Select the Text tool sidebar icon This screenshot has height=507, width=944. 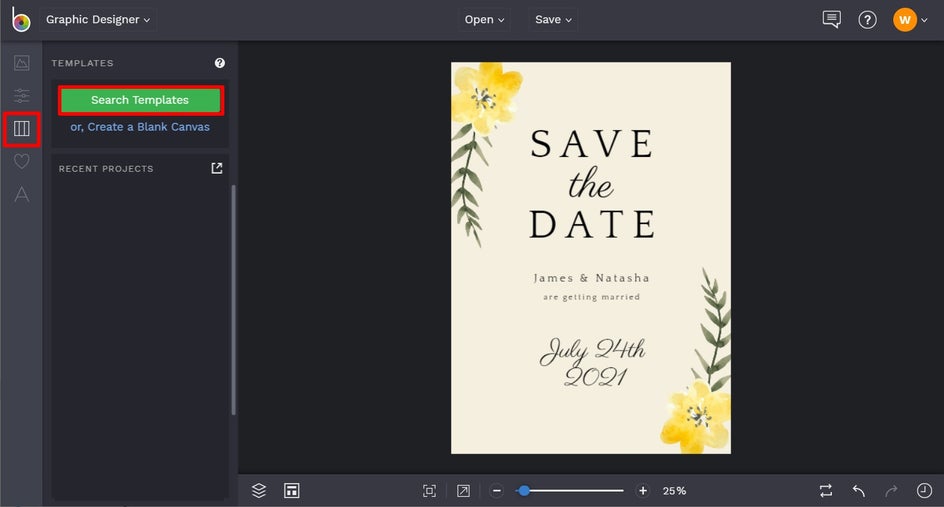coord(21,195)
